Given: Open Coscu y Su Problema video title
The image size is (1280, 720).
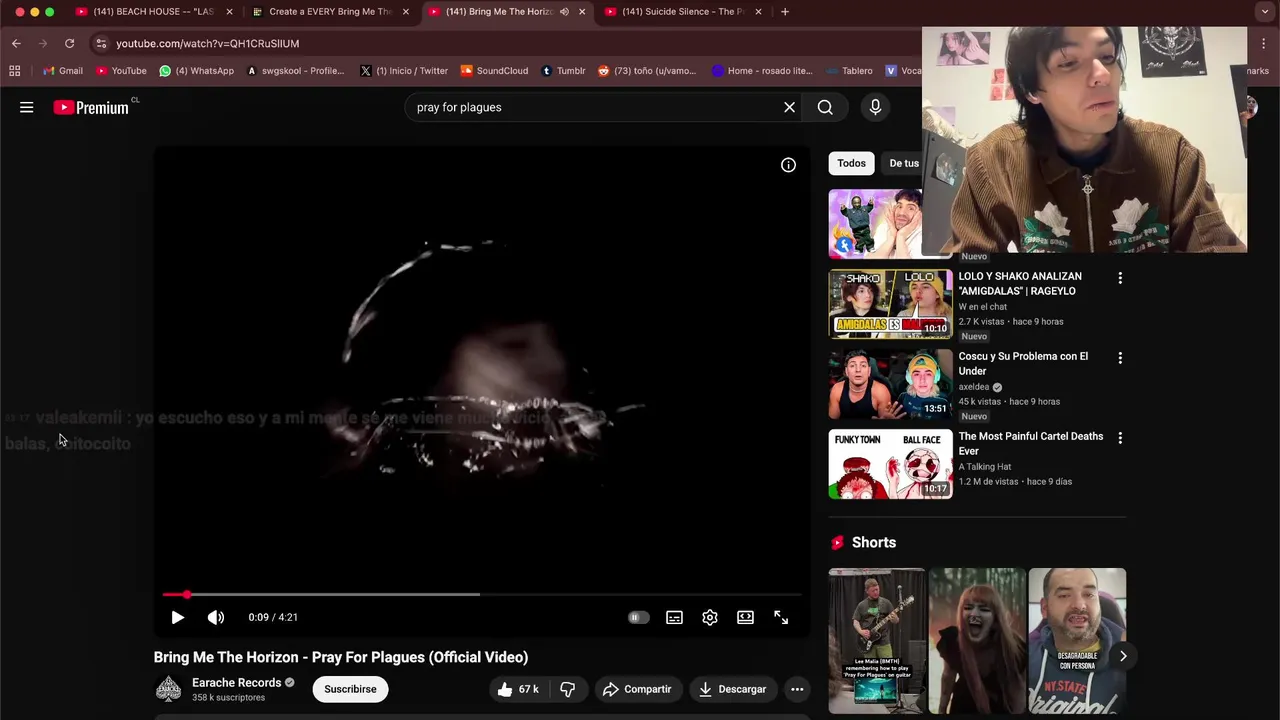Looking at the screenshot, I should tap(1023, 363).
